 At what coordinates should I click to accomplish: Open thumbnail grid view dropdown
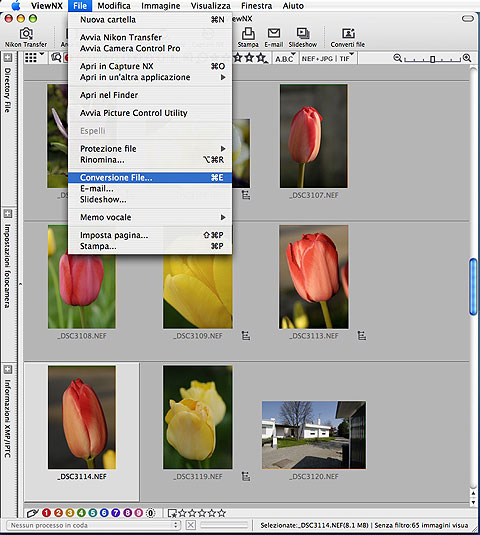34,57
